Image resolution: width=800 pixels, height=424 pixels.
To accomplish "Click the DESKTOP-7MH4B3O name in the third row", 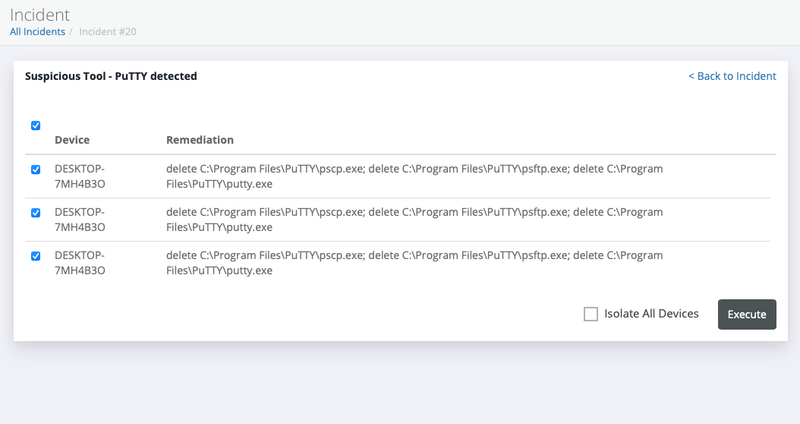I will coord(80,263).
